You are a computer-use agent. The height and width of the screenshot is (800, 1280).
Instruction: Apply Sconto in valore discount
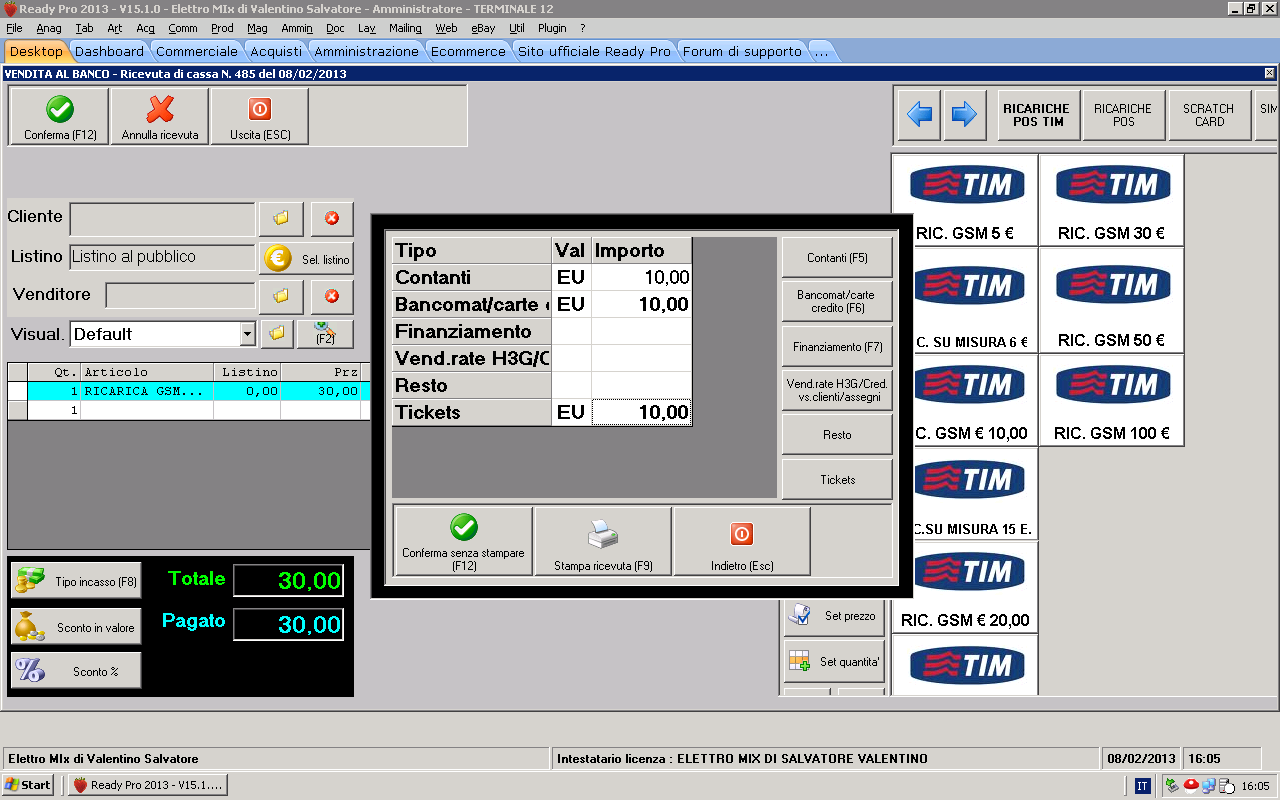pyautogui.click(x=76, y=627)
